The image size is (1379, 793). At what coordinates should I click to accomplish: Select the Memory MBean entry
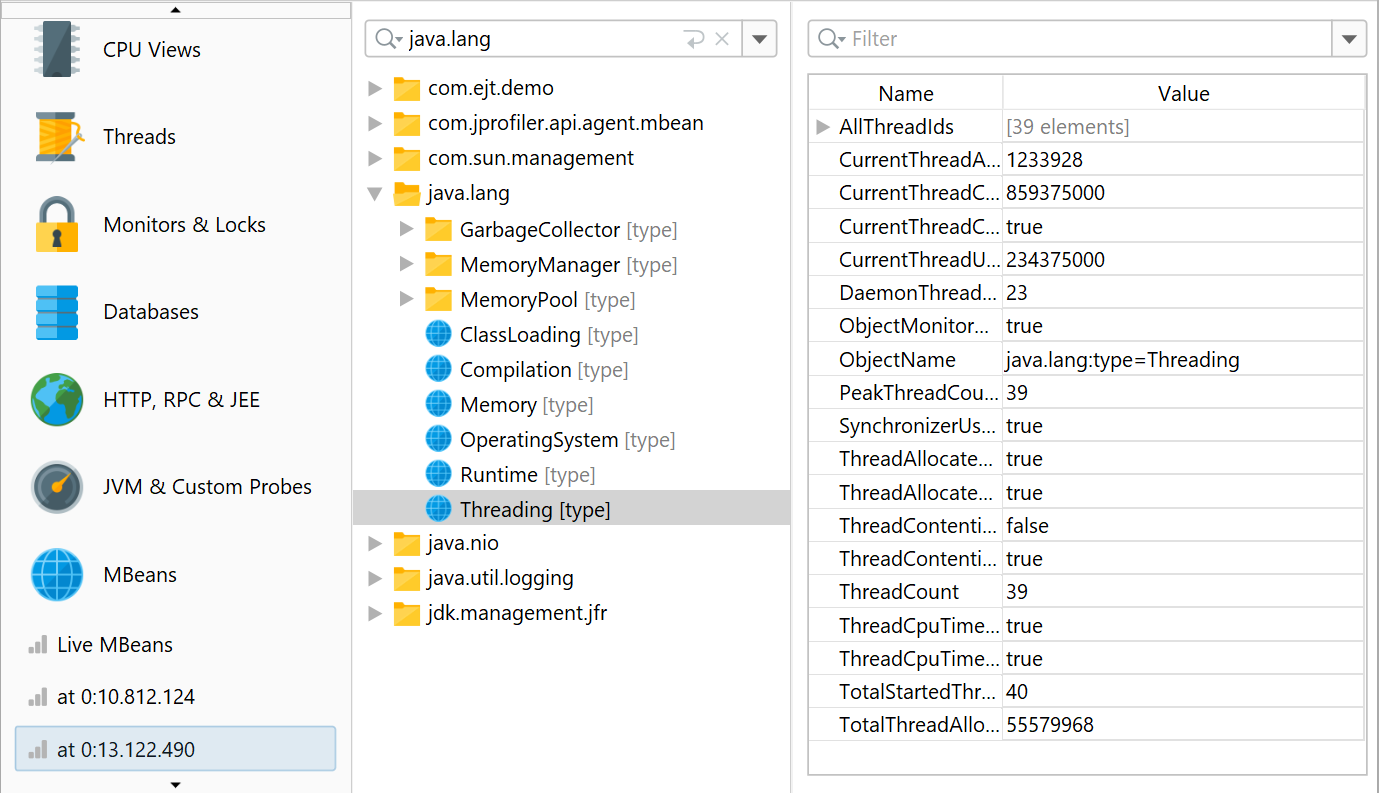497,405
